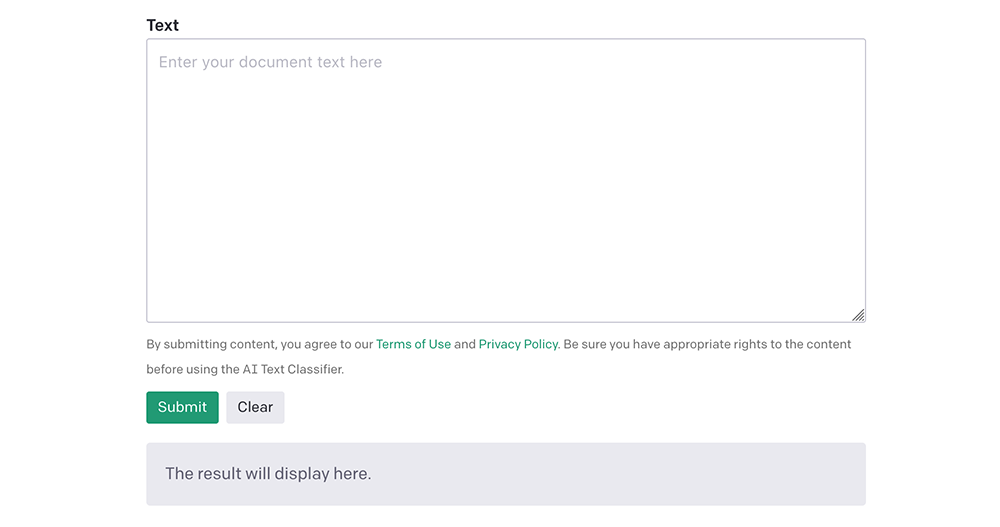Open the Terms of Use link
This screenshot has height=527, width=1000.
[413, 345]
